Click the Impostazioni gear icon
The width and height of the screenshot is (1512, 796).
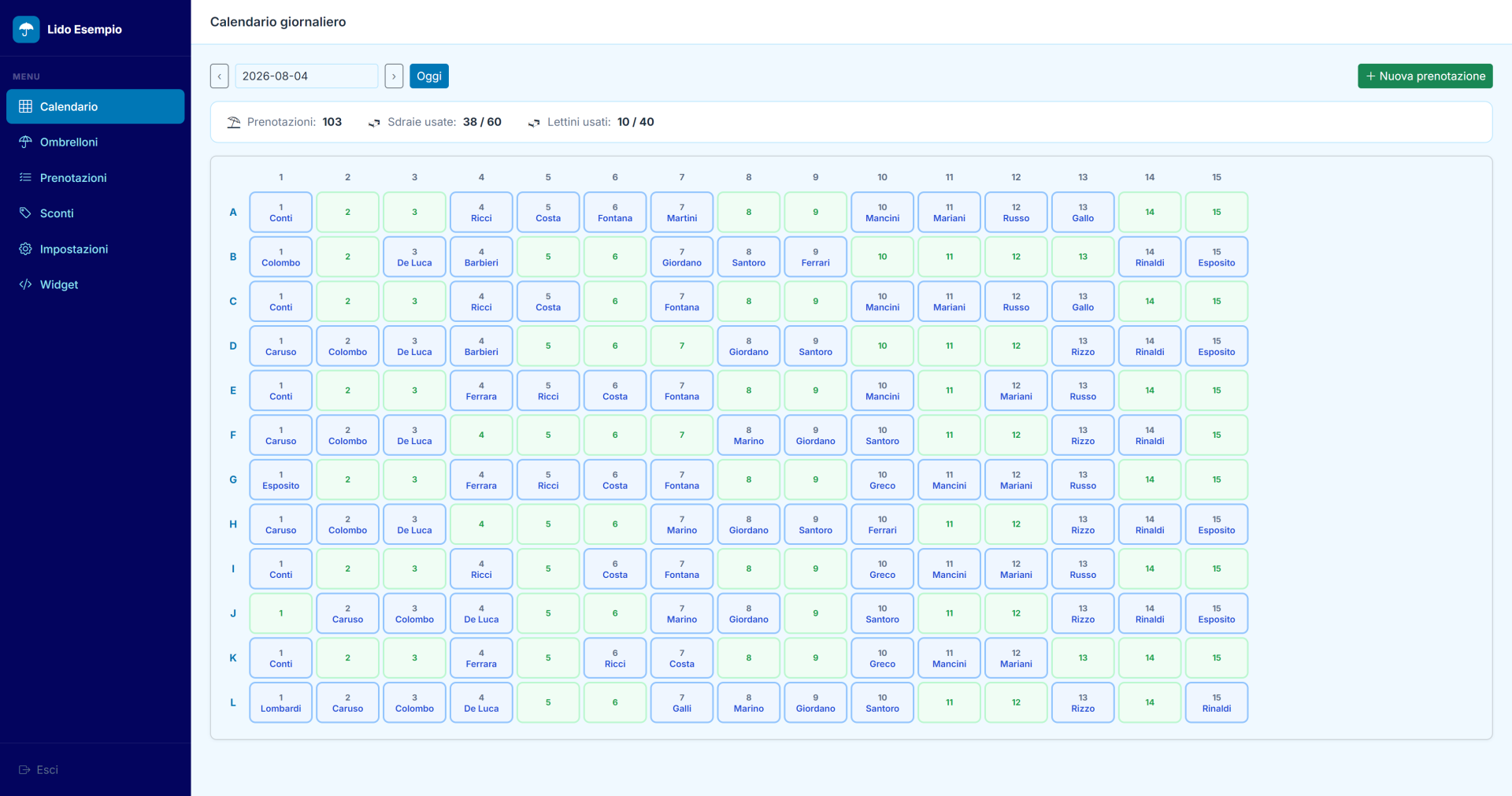pyautogui.click(x=25, y=249)
